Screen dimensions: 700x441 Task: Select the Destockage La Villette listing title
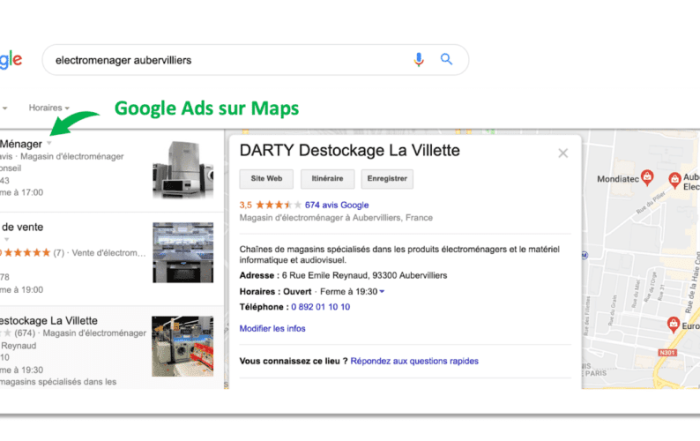48,320
